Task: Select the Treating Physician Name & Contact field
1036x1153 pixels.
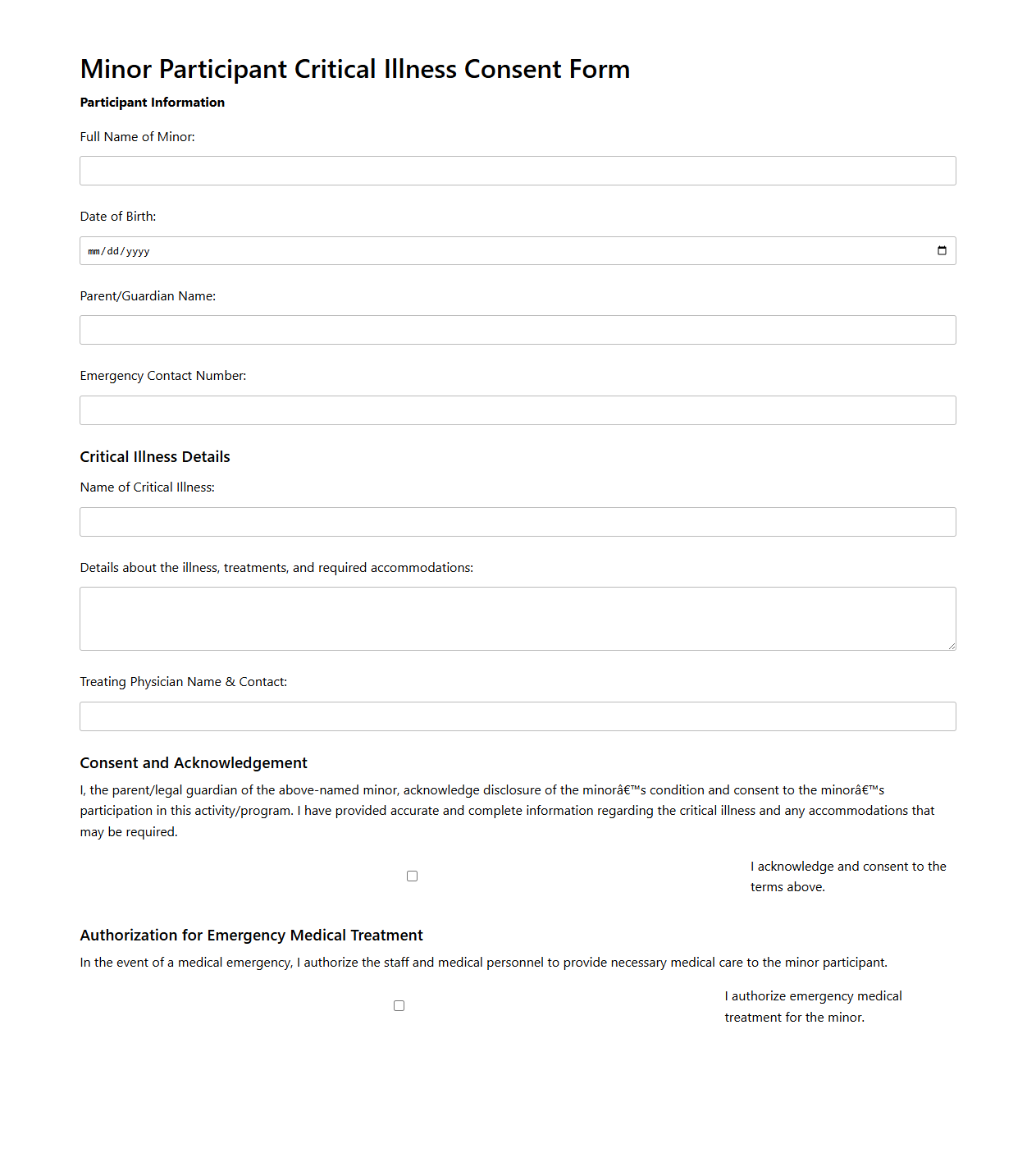Action: (518, 716)
